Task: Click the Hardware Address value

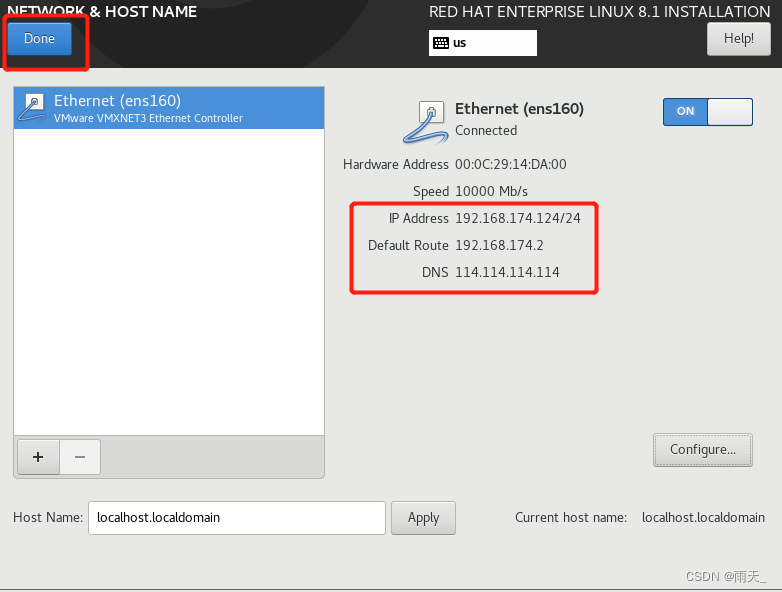Action: tap(511, 165)
